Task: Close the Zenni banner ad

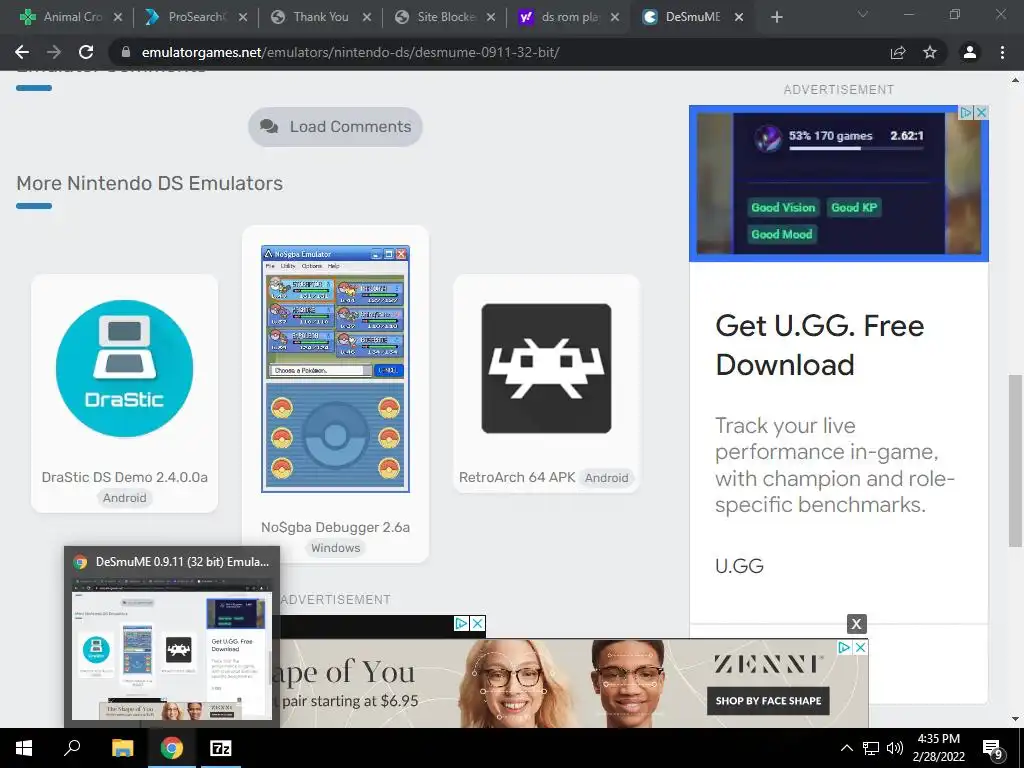Action: [x=861, y=647]
